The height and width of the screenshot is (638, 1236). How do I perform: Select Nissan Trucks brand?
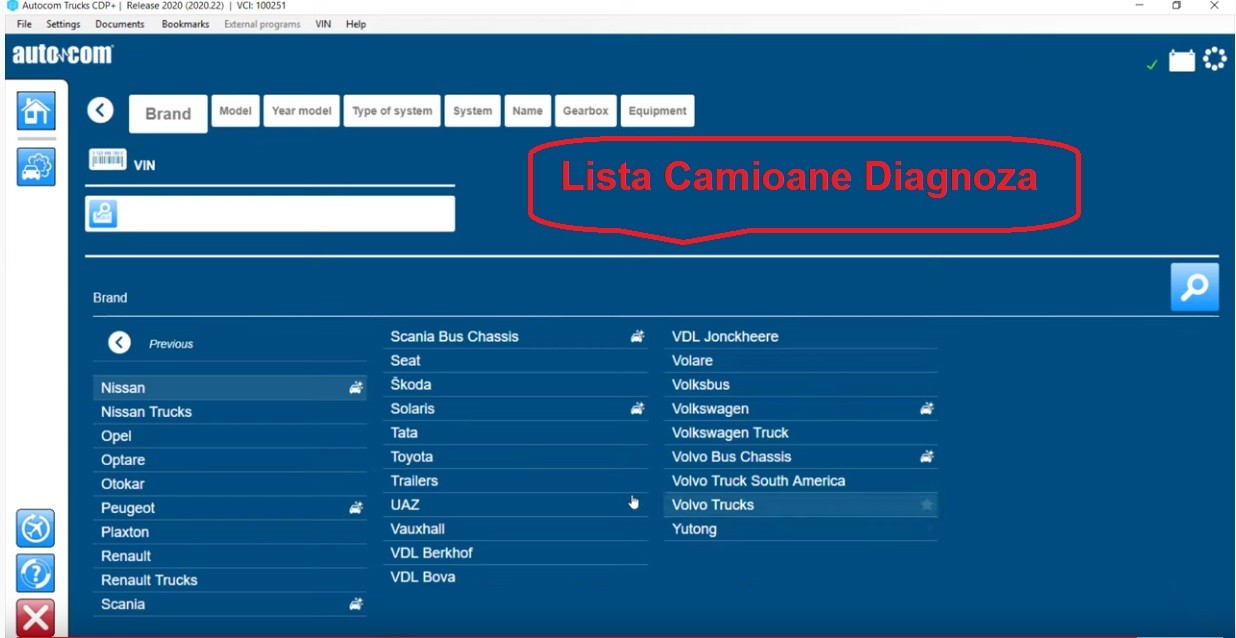230,412
